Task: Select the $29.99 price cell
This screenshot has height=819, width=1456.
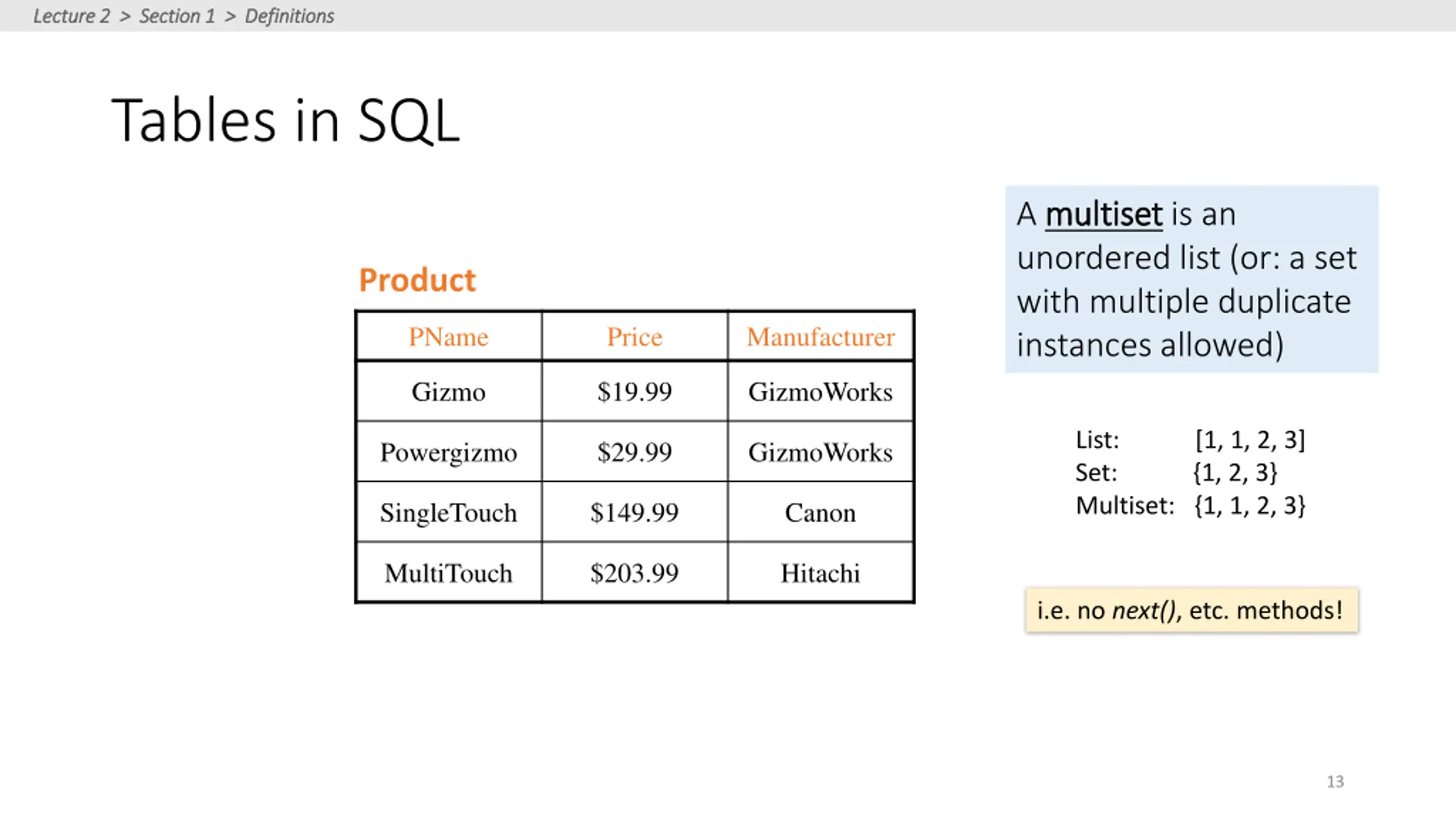Action: pyautogui.click(x=635, y=452)
